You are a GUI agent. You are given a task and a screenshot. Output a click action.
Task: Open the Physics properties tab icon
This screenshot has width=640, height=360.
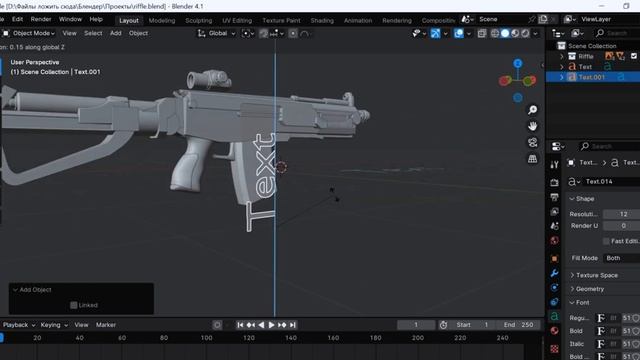pyautogui.click(x=554, y=287)
